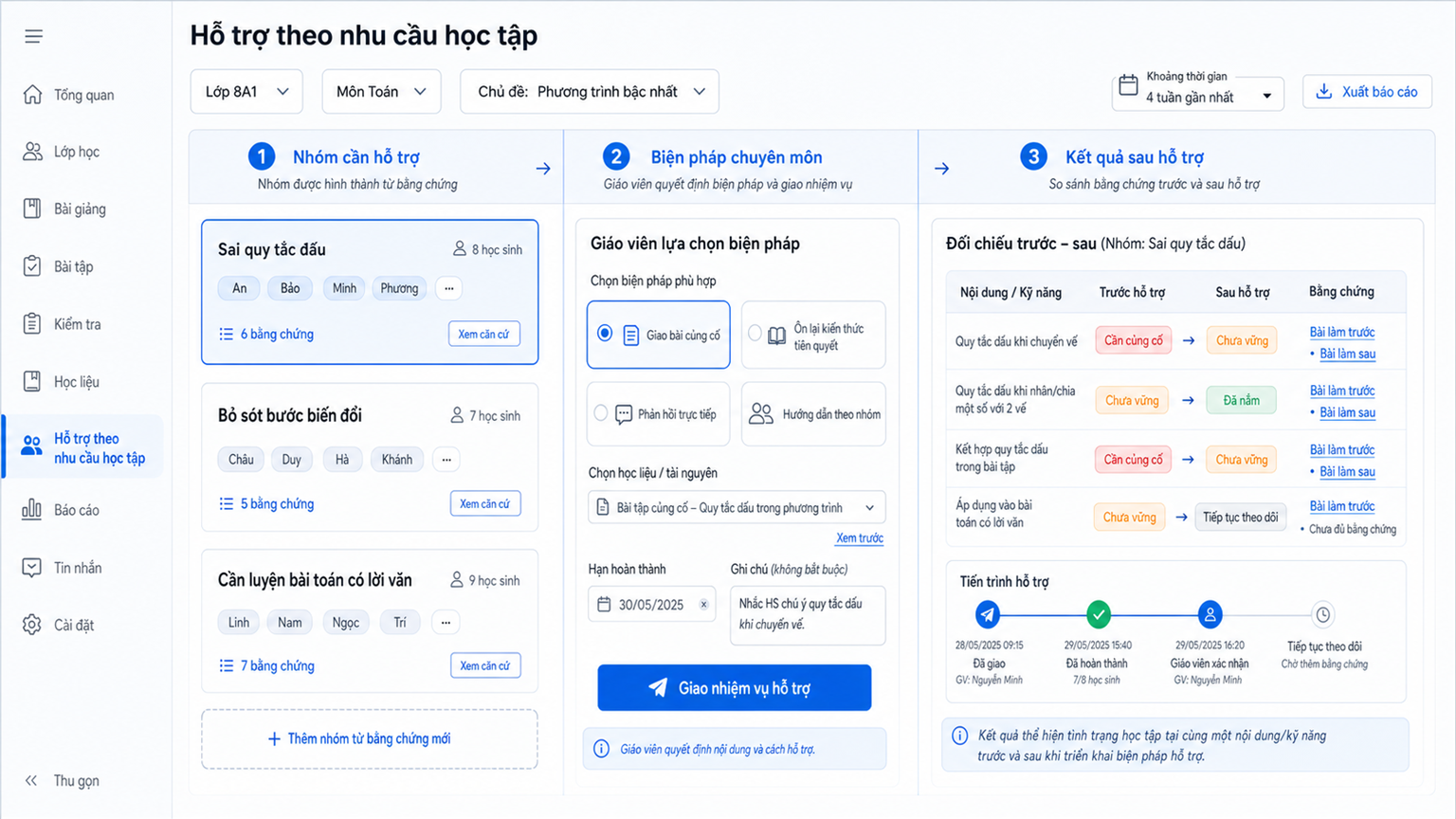
Task: Open the Lớp 8A1 class dropdown
Action: pos(246,91)
